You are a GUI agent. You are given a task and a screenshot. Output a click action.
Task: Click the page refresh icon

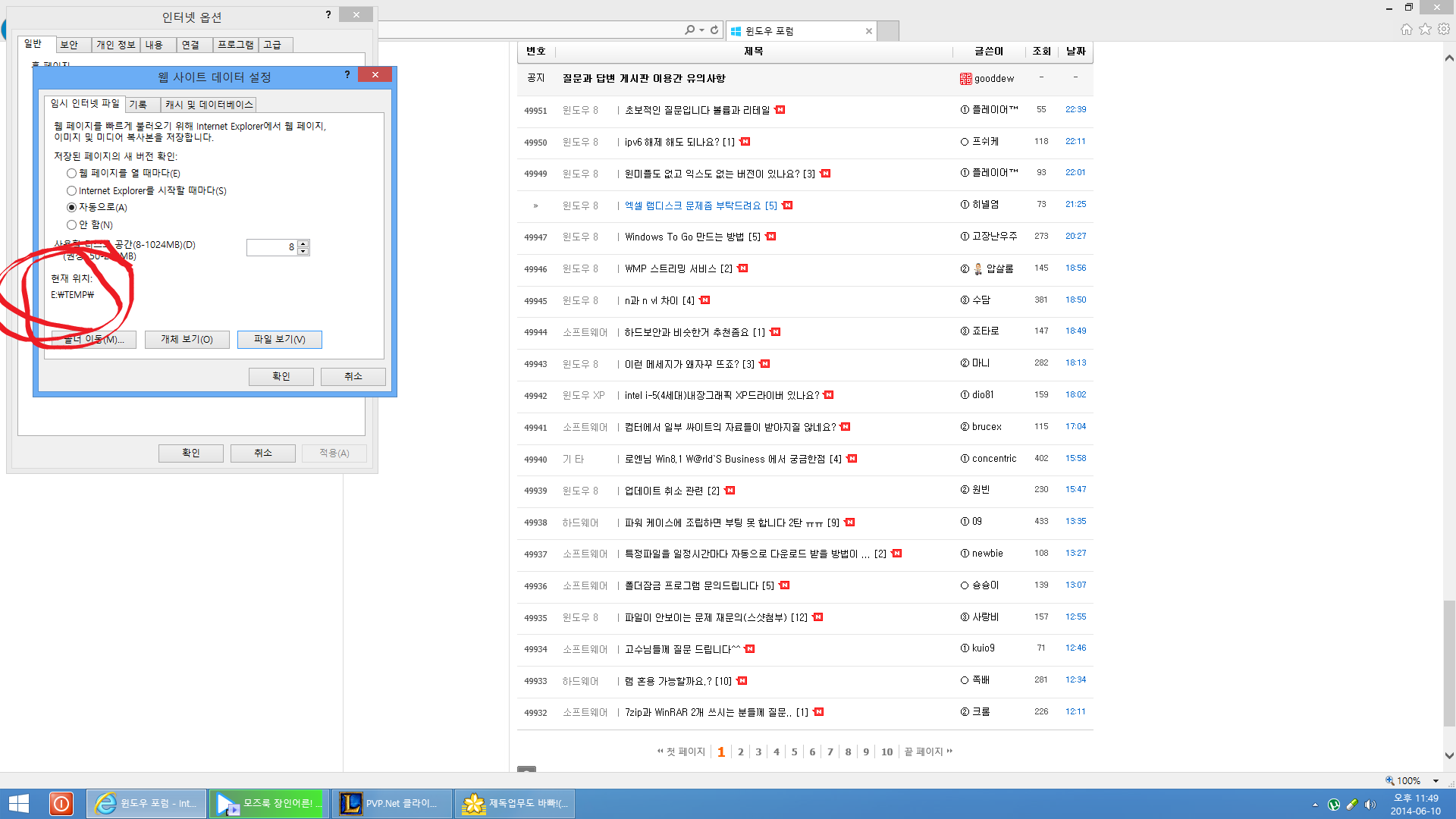pos(714,30)
